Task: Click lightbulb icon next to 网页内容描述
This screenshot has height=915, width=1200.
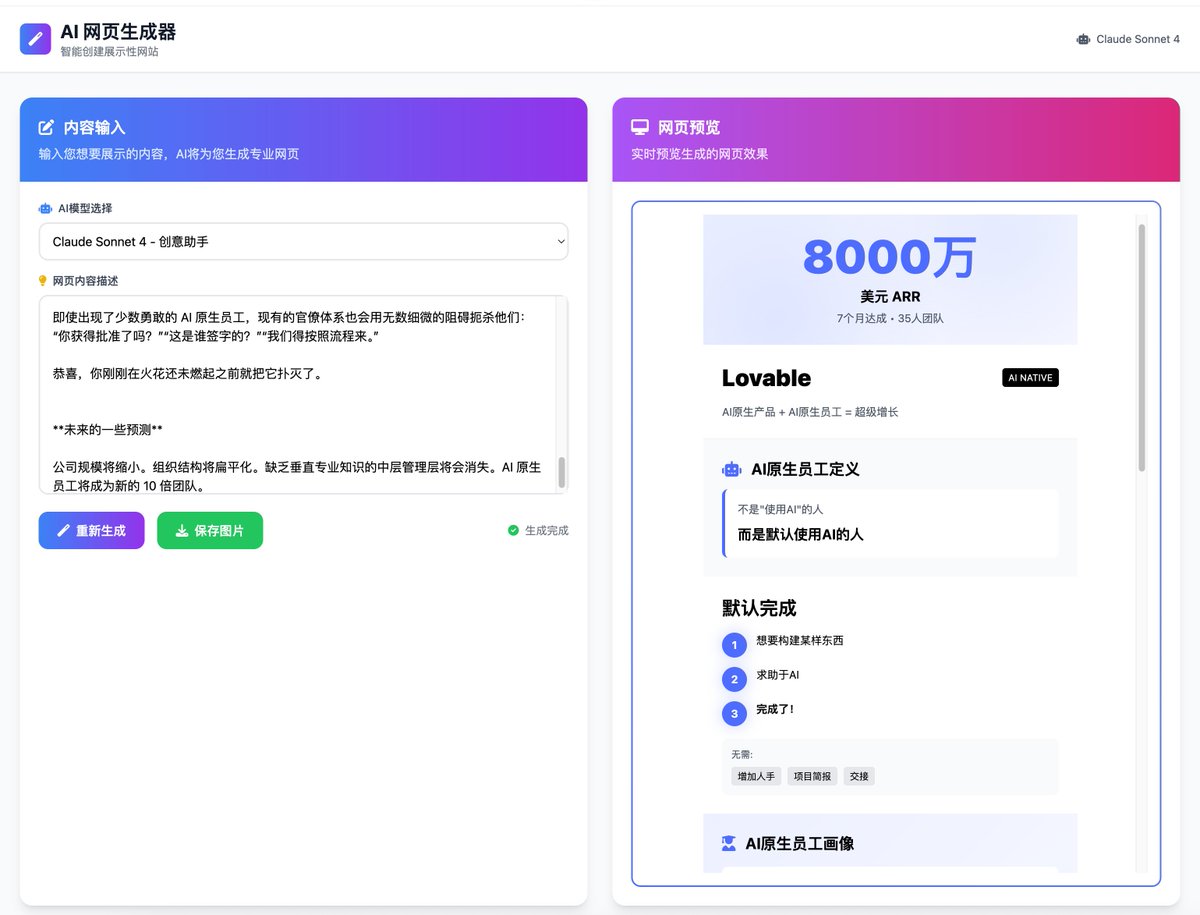Action: point(43,281)
